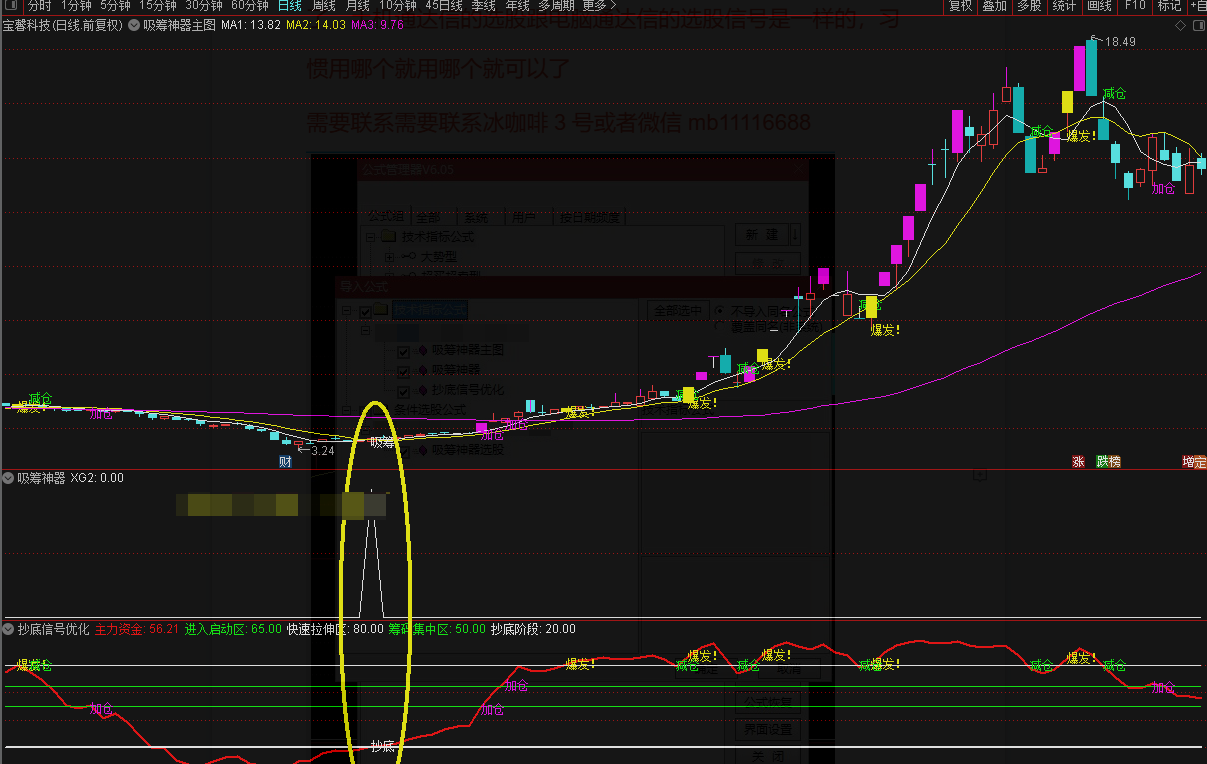Image resolution: width=1207 pixels, height=764 pixels.
Task: Expand the 吸筹神器 sub-panel dropdown arrow
Action: [x=9, y=478]
